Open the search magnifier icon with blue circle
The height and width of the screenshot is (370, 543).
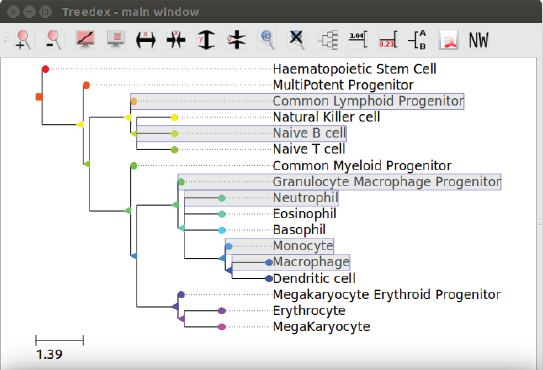coord(267,39)
